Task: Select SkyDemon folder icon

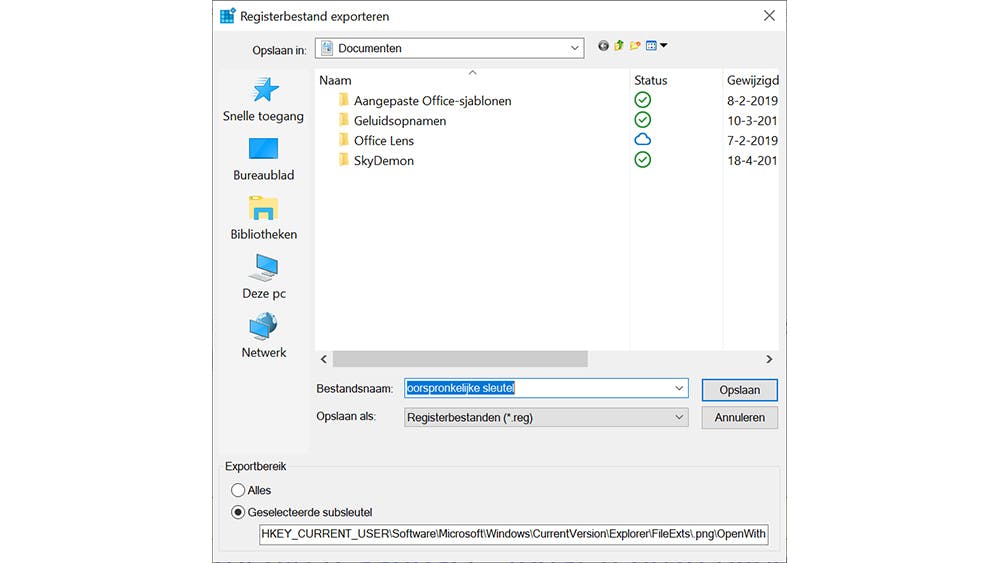Action: coord(344,160)
